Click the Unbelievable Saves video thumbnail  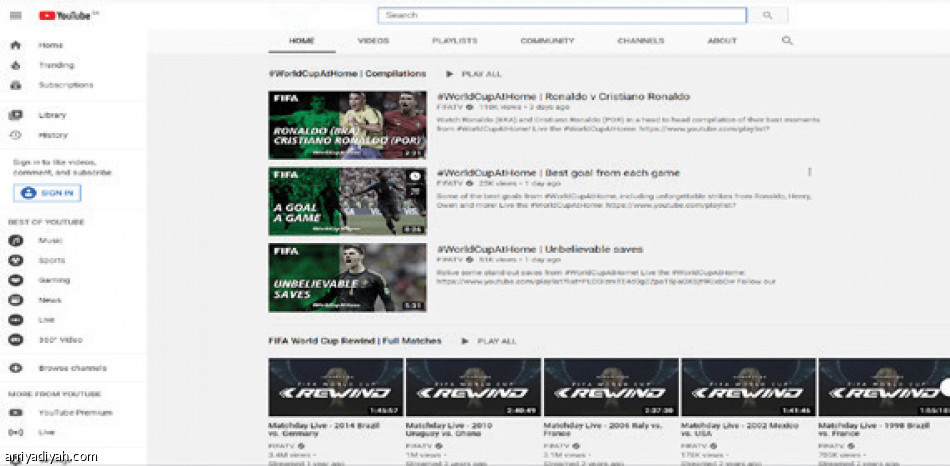tap(347, 277)
